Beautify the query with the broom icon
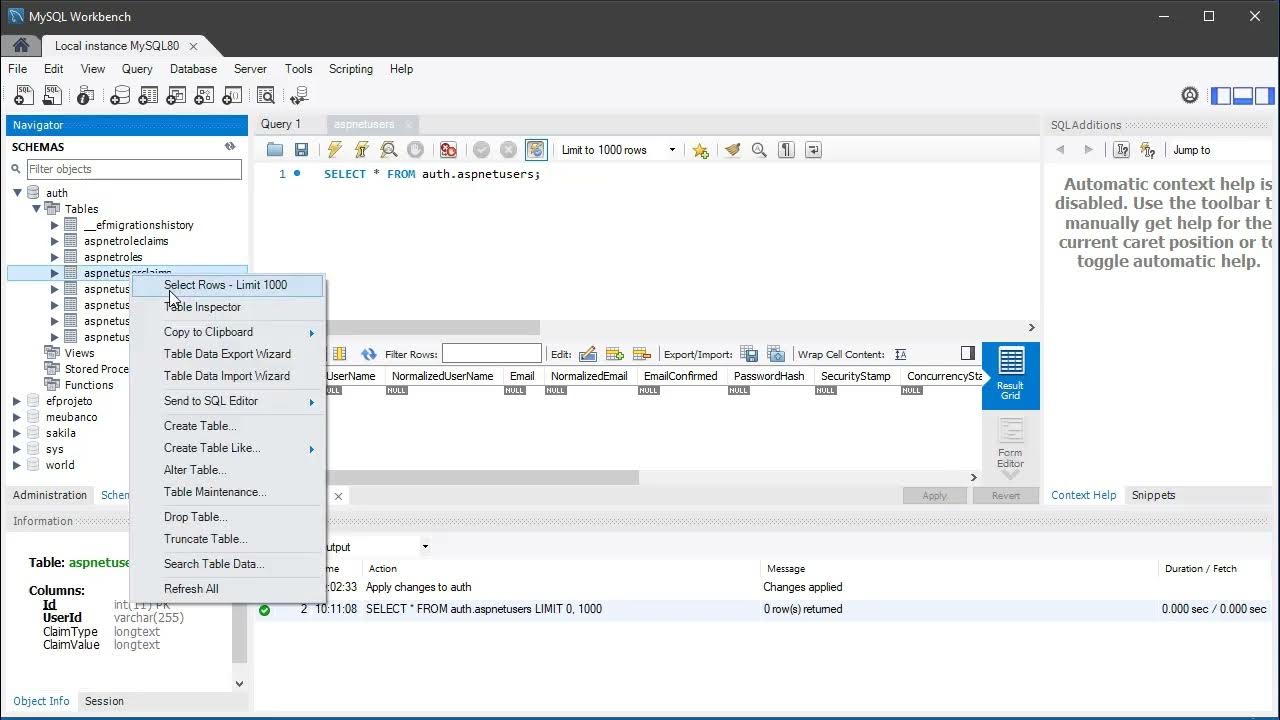The width and height of the screenshot is (1280, 720). [x=732, y=150]
